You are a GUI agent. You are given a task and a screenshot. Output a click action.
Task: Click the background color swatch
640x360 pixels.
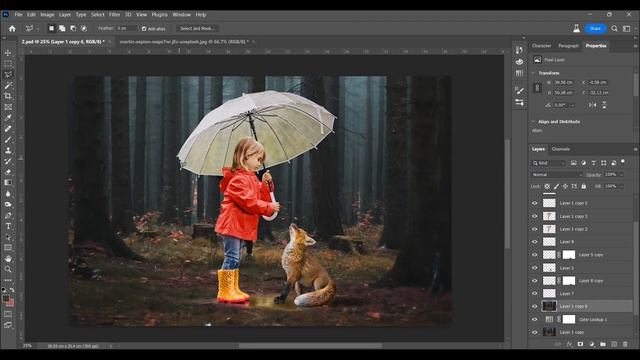point(10,303)
